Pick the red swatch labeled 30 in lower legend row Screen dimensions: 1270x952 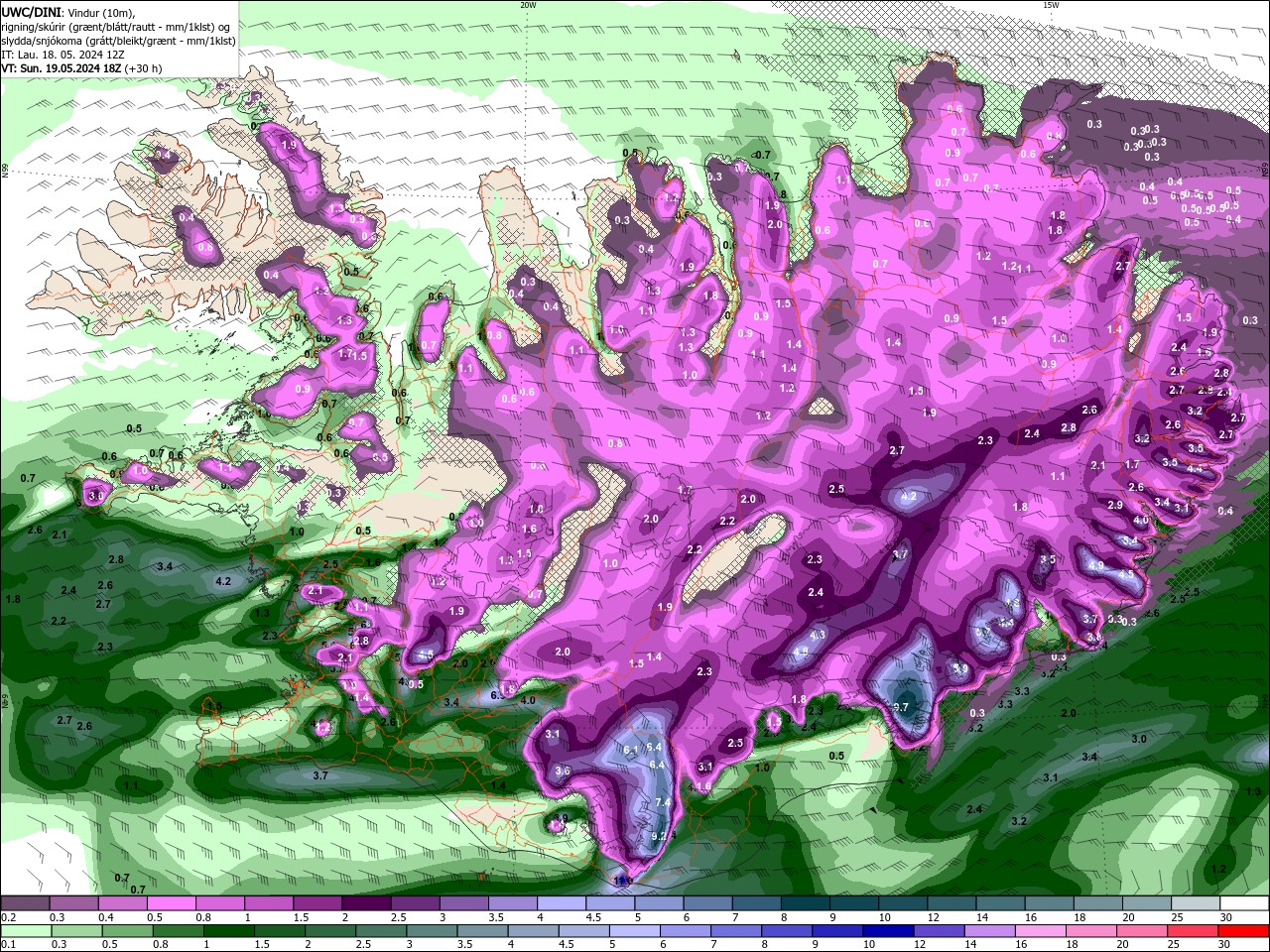[x=1242, y=931]
